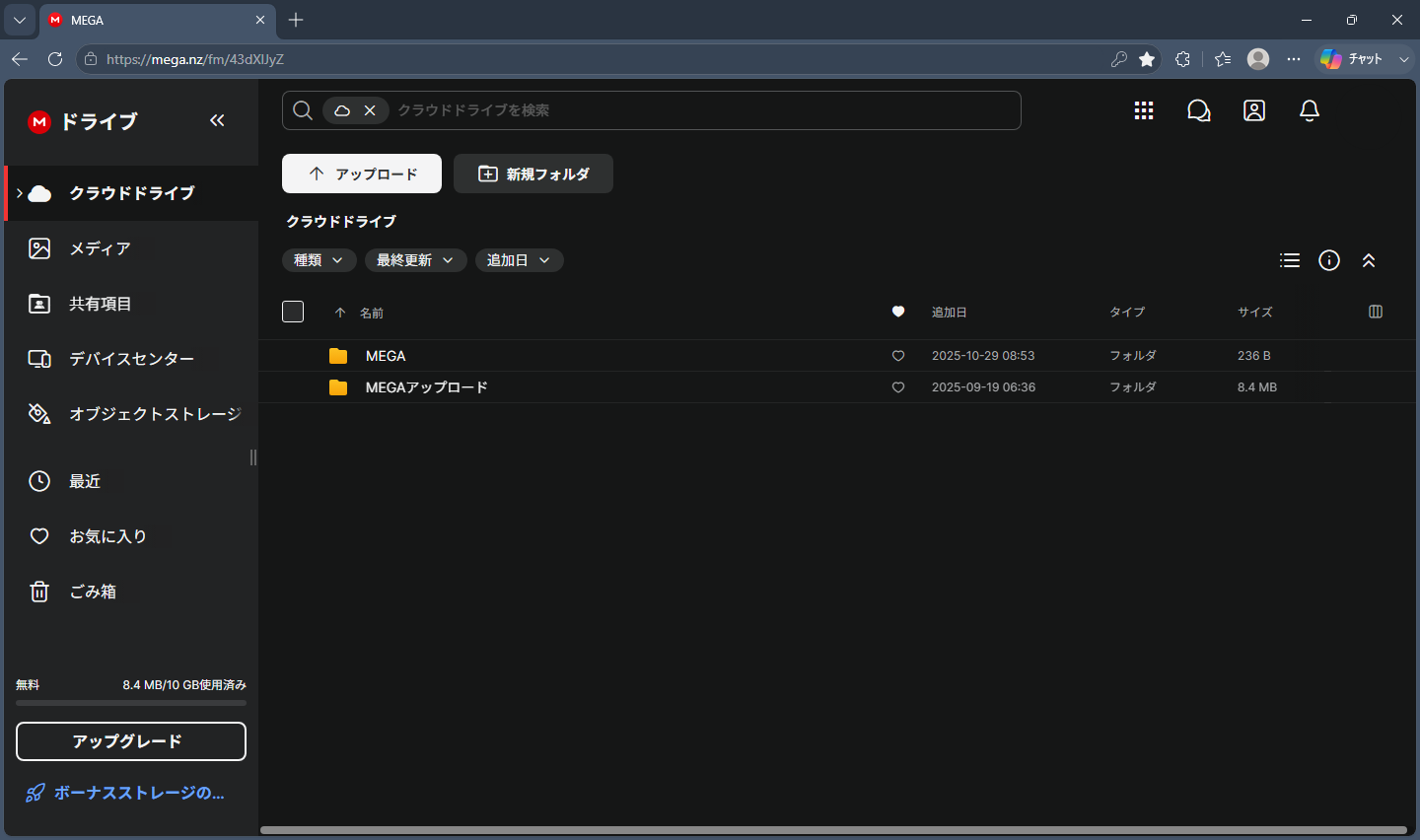Screen dimensions: 1420x840
Task: Click the アップロード button
Action: point(362,174)
